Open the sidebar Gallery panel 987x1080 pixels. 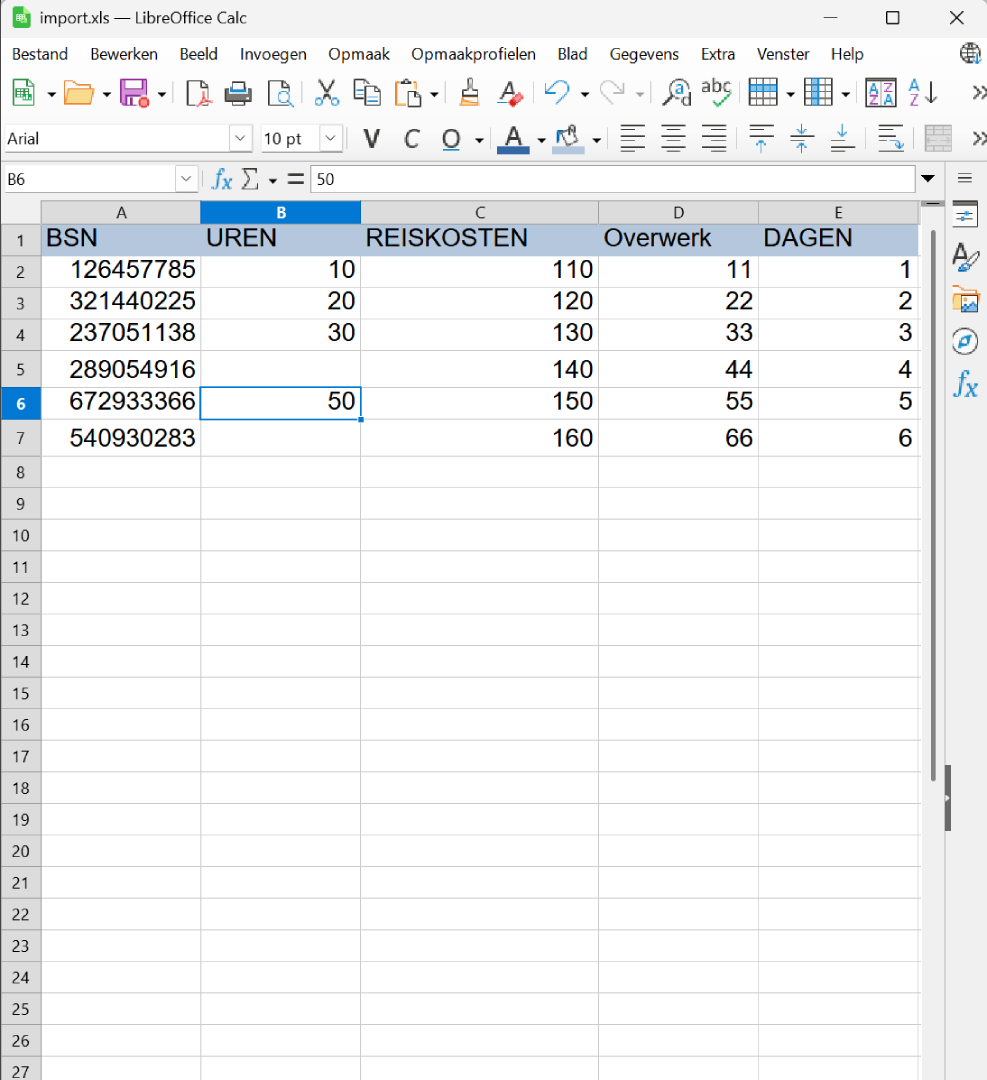(965, 299)
